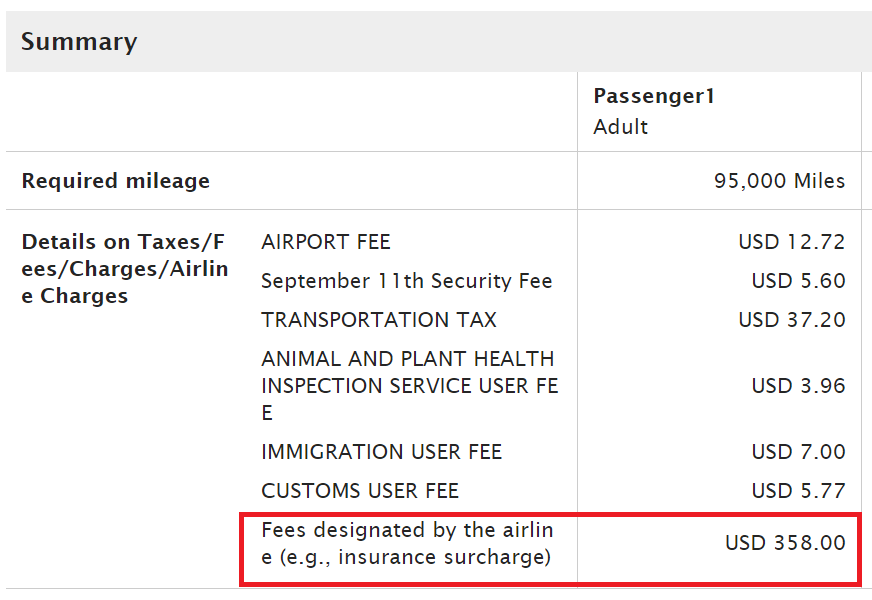Image resolution: width=872 pixels, height=600 pixels.
Task: Click the IMMIGRATION USER FEE item
Action: click(x=382, y=452)
